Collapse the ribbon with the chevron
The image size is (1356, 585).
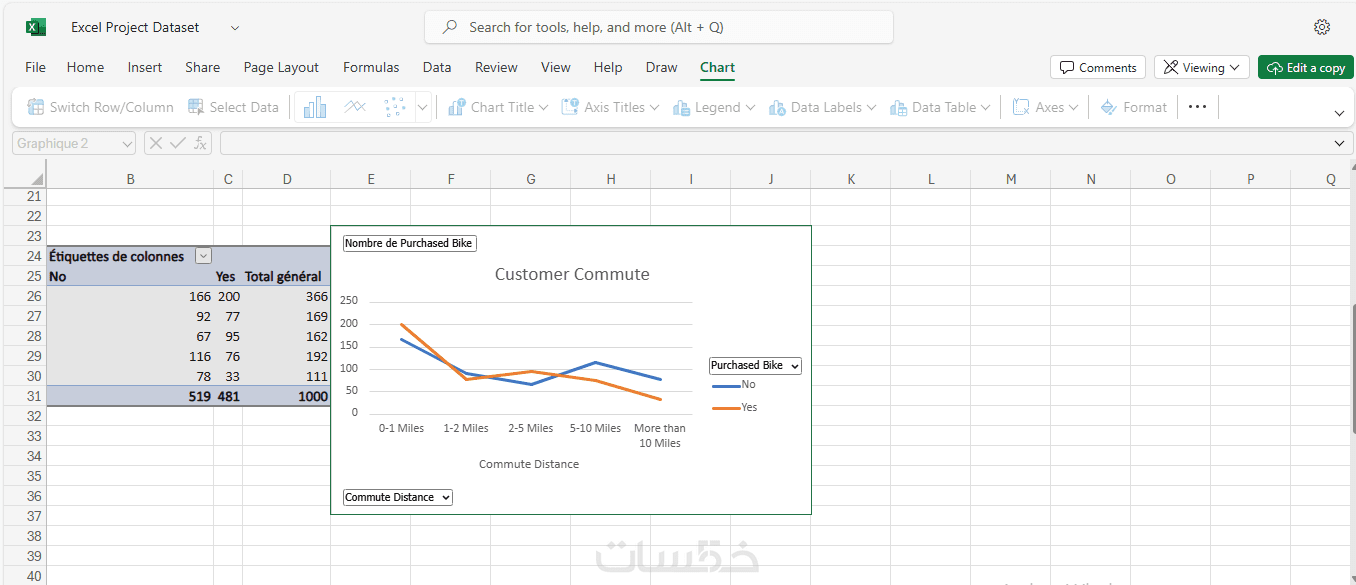[1339, 113]
